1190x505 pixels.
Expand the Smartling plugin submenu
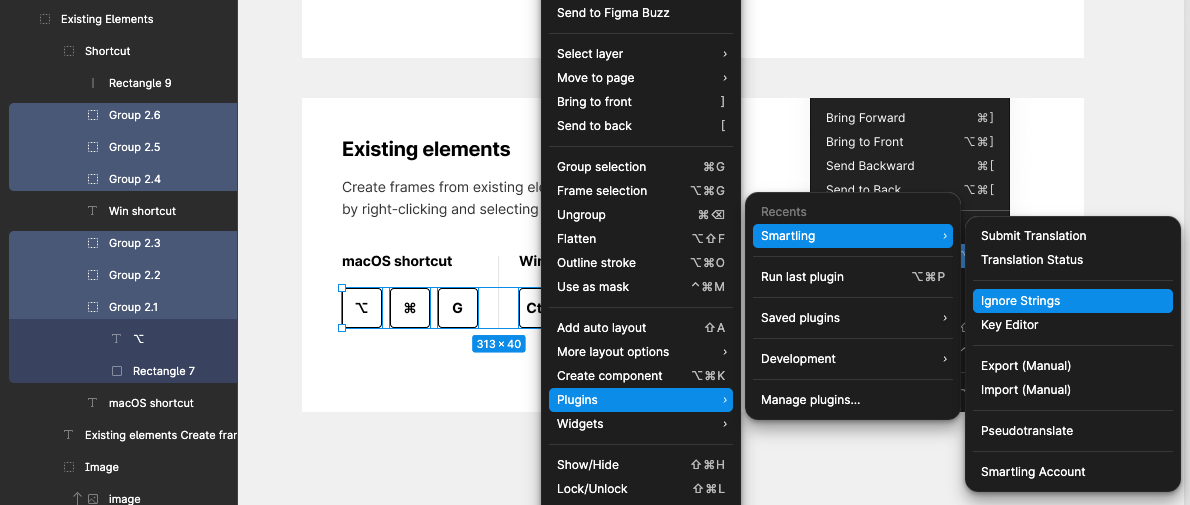coord(853,236)
